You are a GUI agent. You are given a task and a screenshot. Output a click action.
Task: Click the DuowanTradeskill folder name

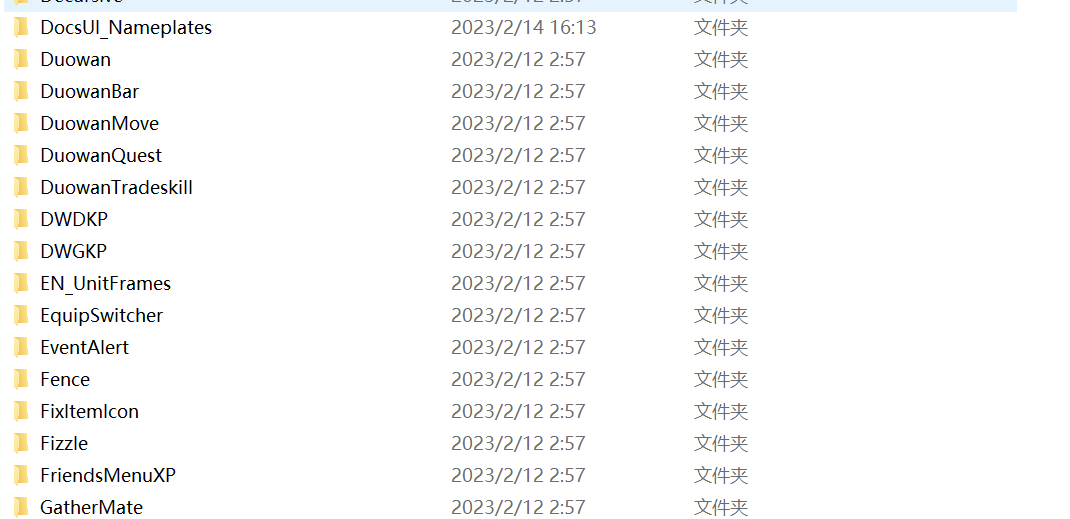point(116,188)
